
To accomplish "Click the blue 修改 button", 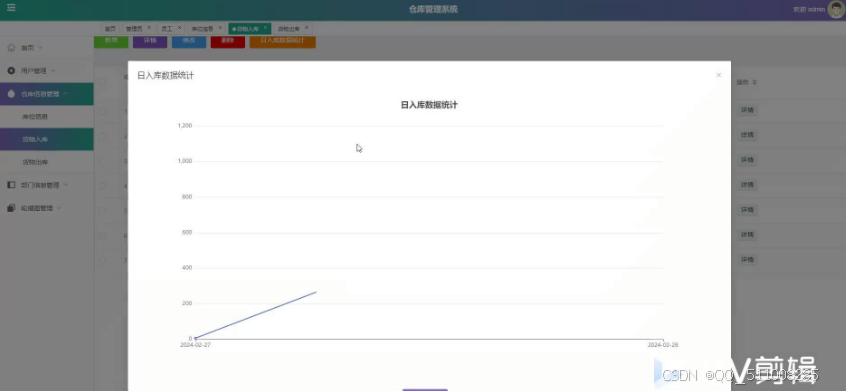I will coord(189,41).
